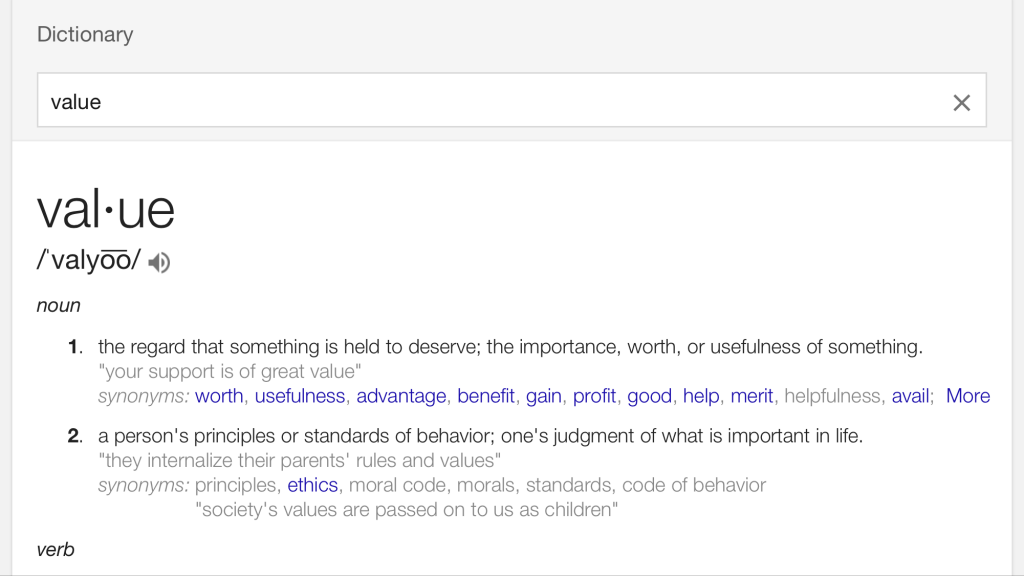Clear the dictionary search box

(x=961, y=102)
